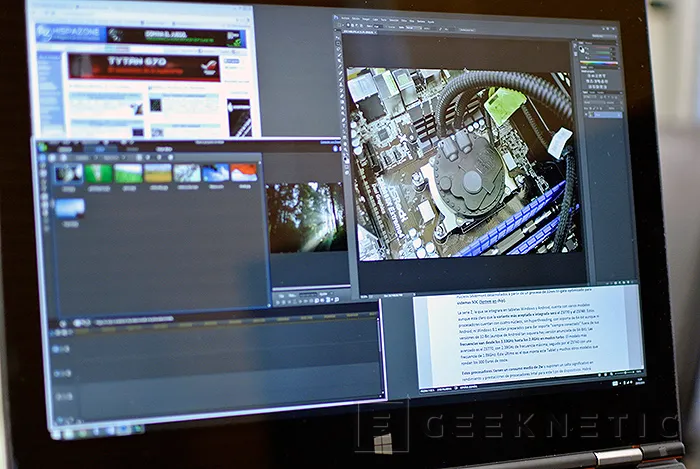Pick a color from Photoshop's color spectrum bar
Viewport: 700px width, 469px height.
point(600,61)
